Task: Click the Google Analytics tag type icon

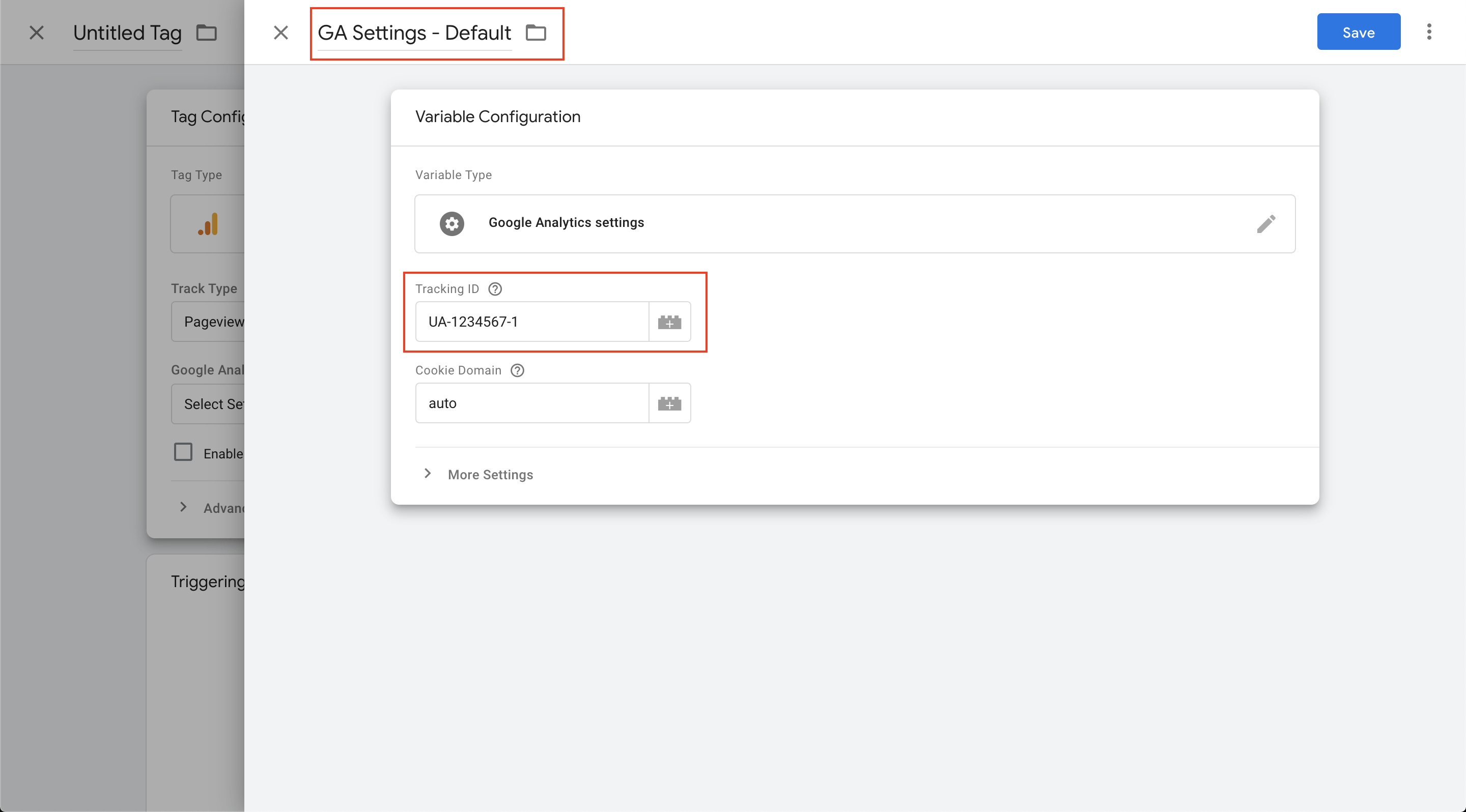Action: pyautogui.click(x=208, y=224)
